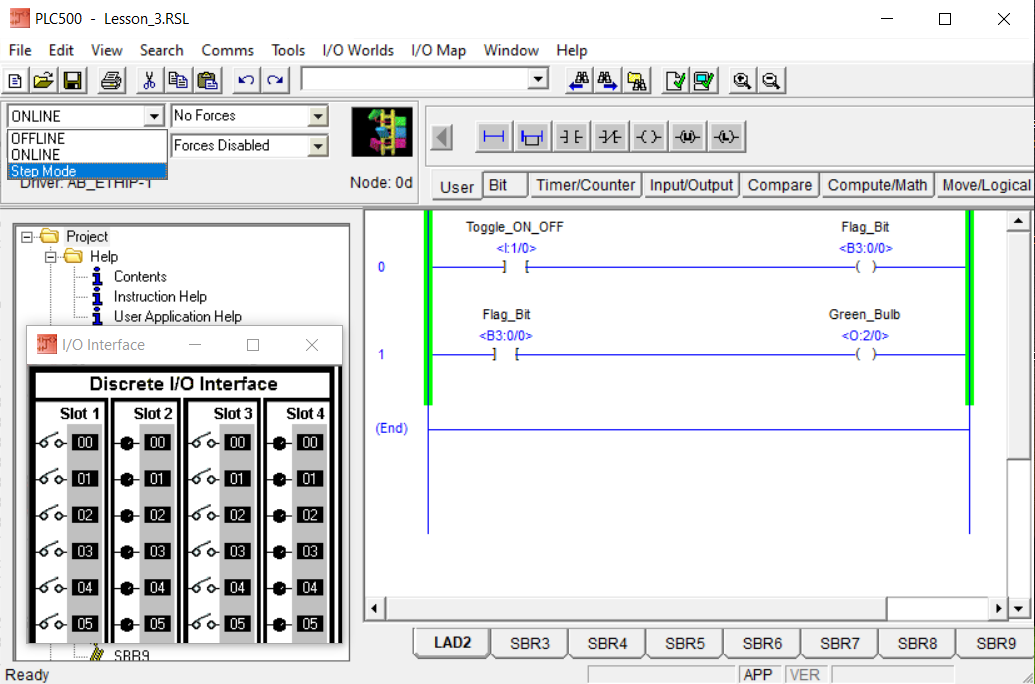Click the horizontal scrollbar thumb in ladder view
The image size is (1035, 684).
(x=636, y=608)
